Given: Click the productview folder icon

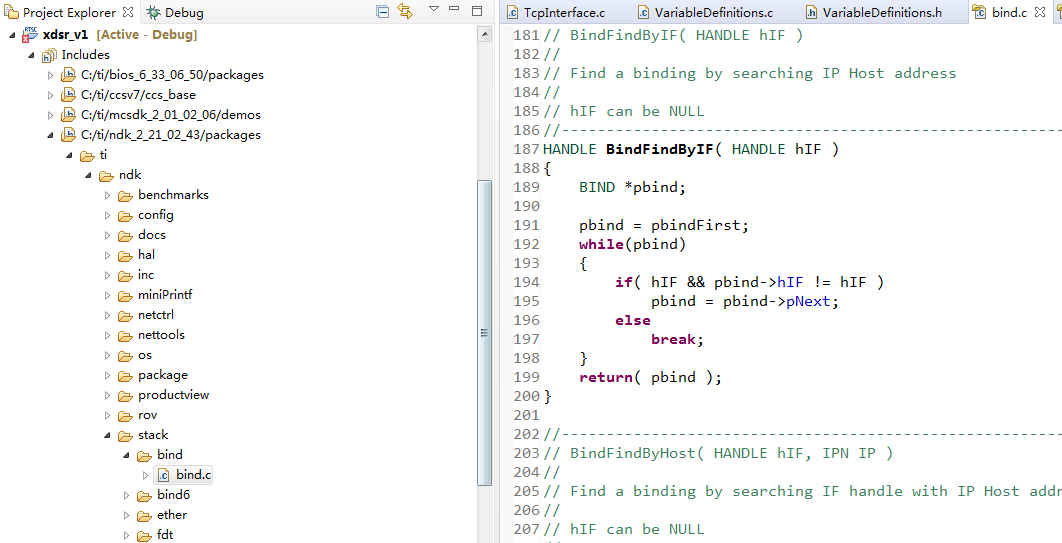Looking at the screenshot, I should point(125,395).
